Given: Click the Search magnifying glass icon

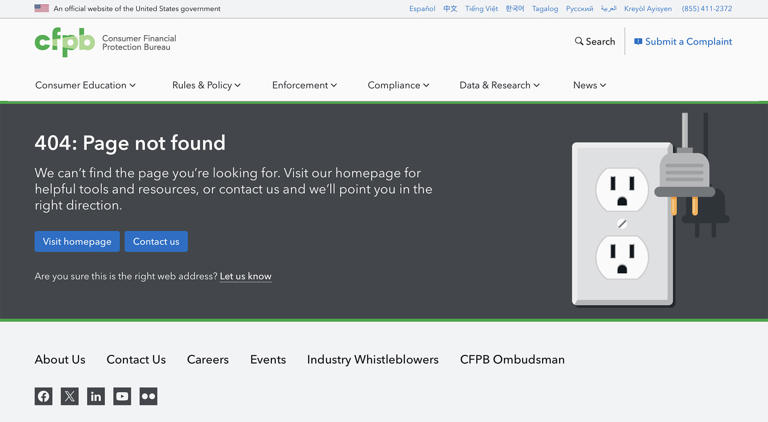Looking at the screenshot, I should (579, 42).
